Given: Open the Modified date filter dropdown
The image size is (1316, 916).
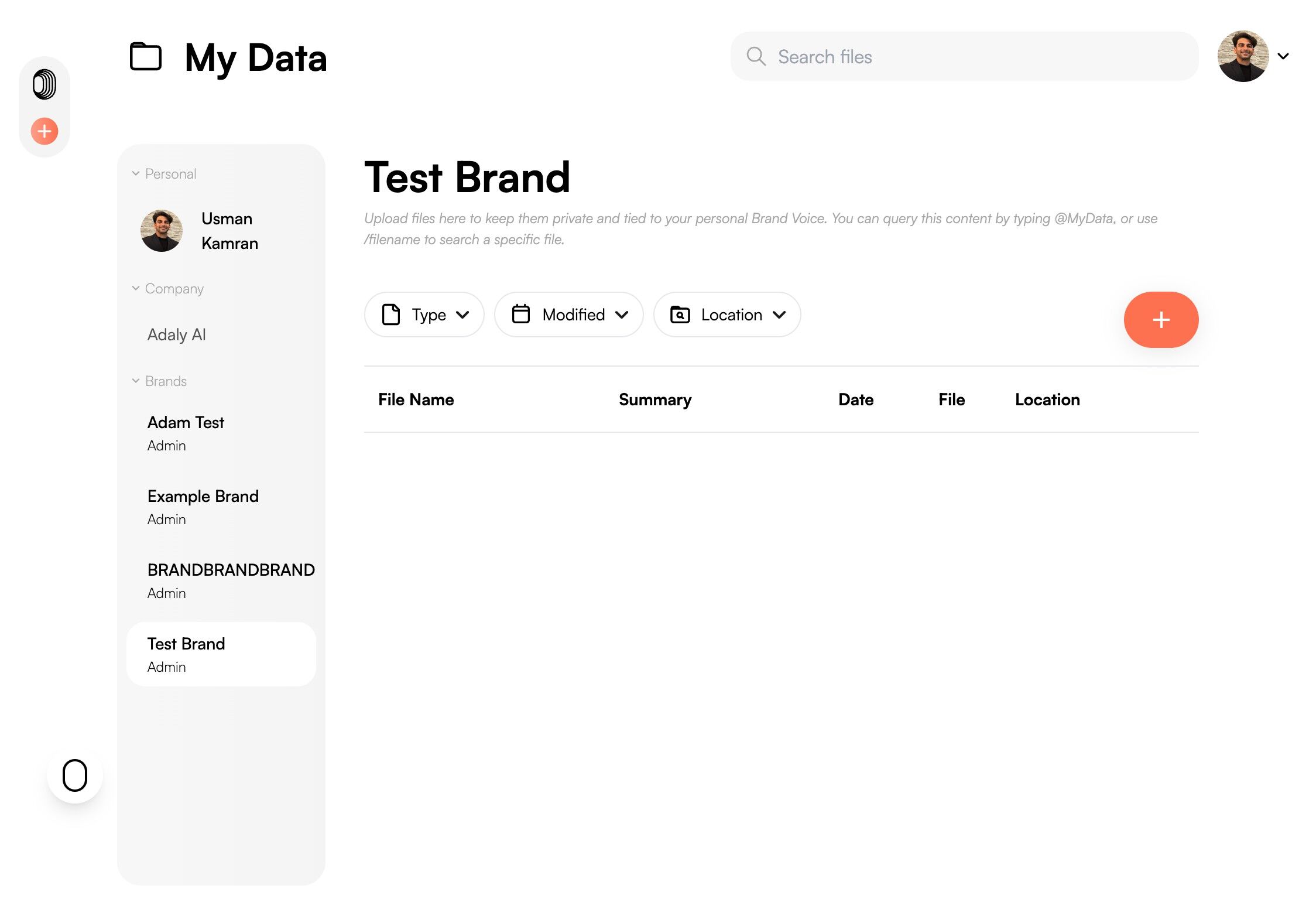Looking at the screenshot, I should (568, 315).
